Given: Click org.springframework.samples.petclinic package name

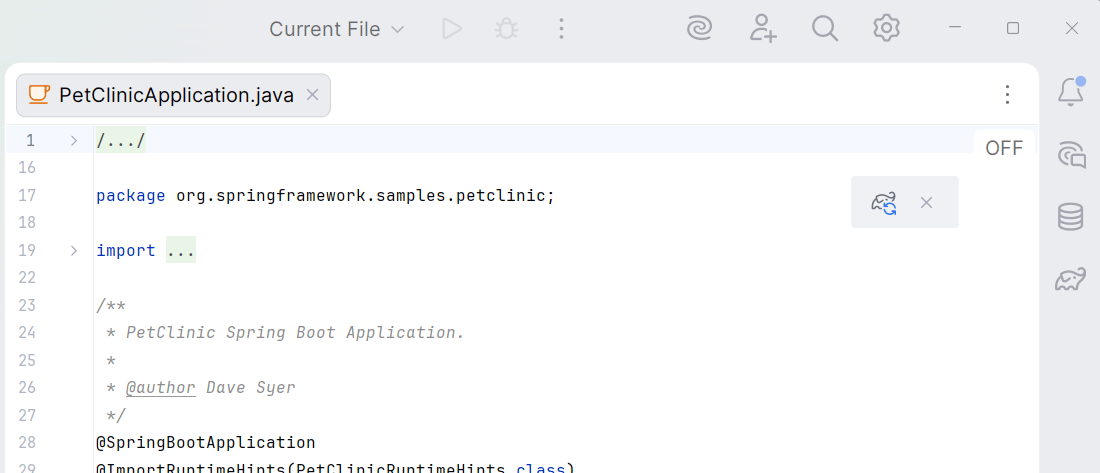Looking at the screenshot, I should coord(361,196).
